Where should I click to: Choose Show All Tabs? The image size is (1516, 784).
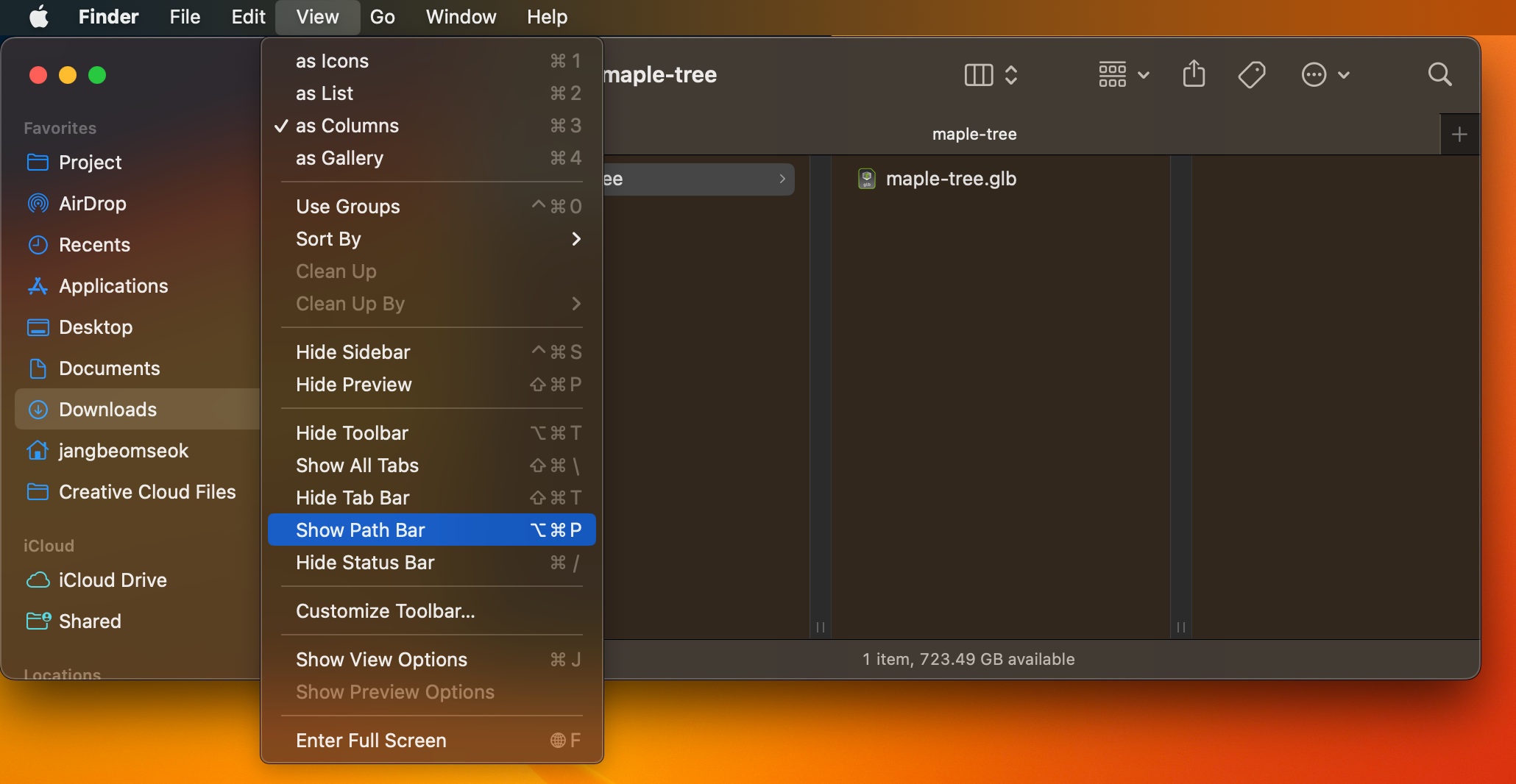[x=432, y=466]
